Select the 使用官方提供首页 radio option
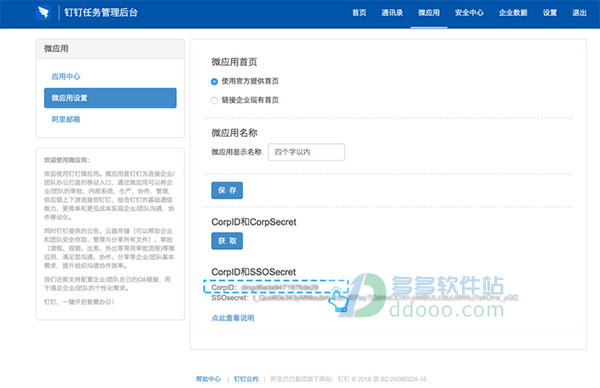600x388 pixels. point(214,82)
